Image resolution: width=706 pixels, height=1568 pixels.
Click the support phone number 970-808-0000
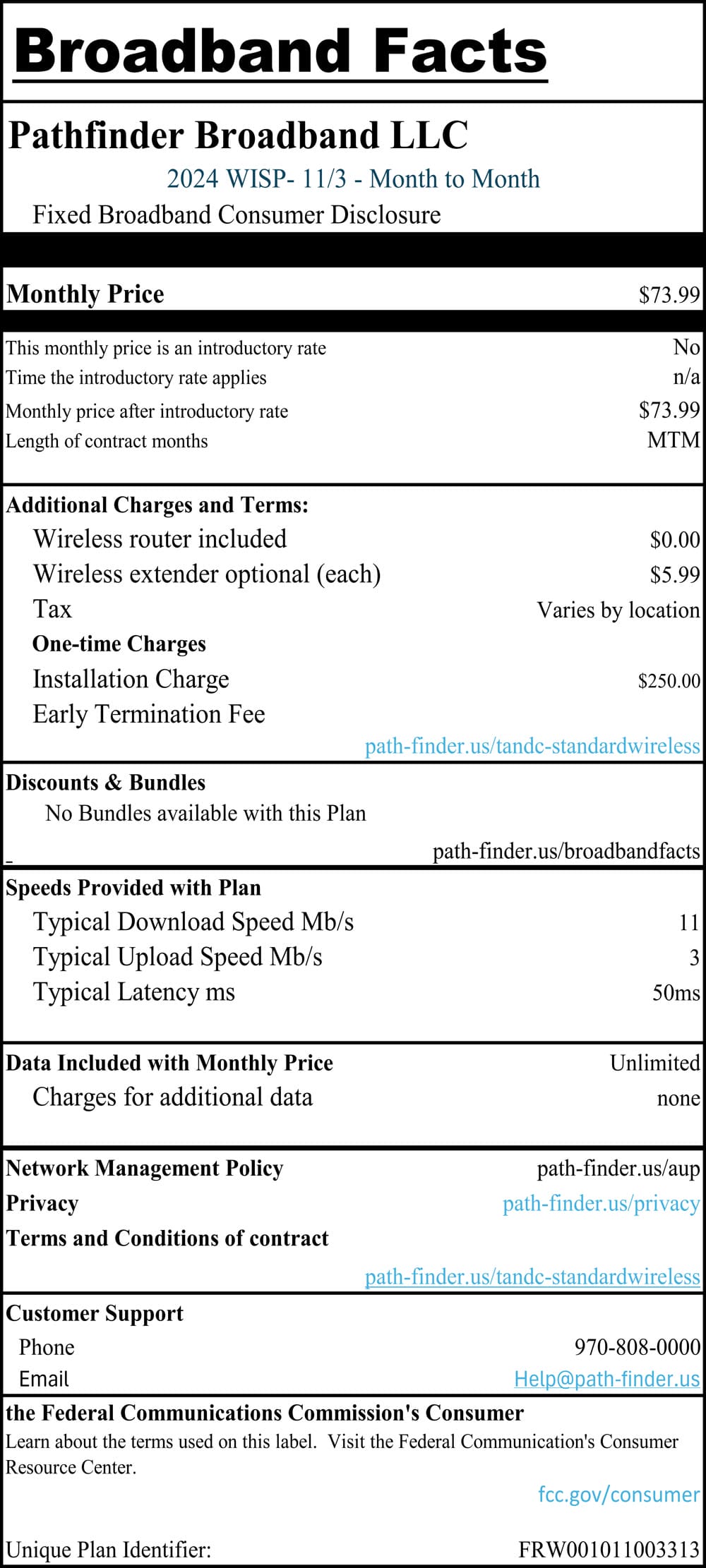click(x=637, y=1346)
